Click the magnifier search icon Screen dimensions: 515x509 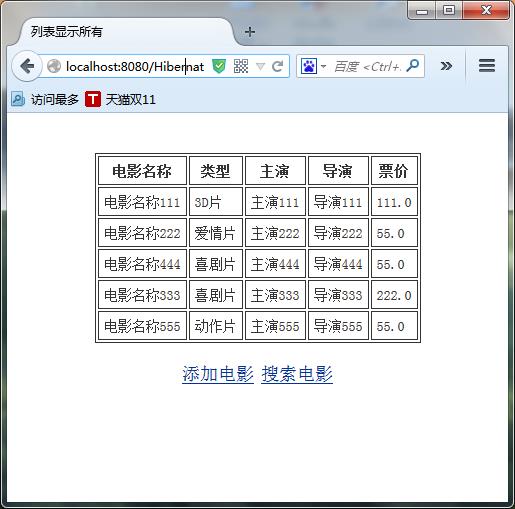413,66
